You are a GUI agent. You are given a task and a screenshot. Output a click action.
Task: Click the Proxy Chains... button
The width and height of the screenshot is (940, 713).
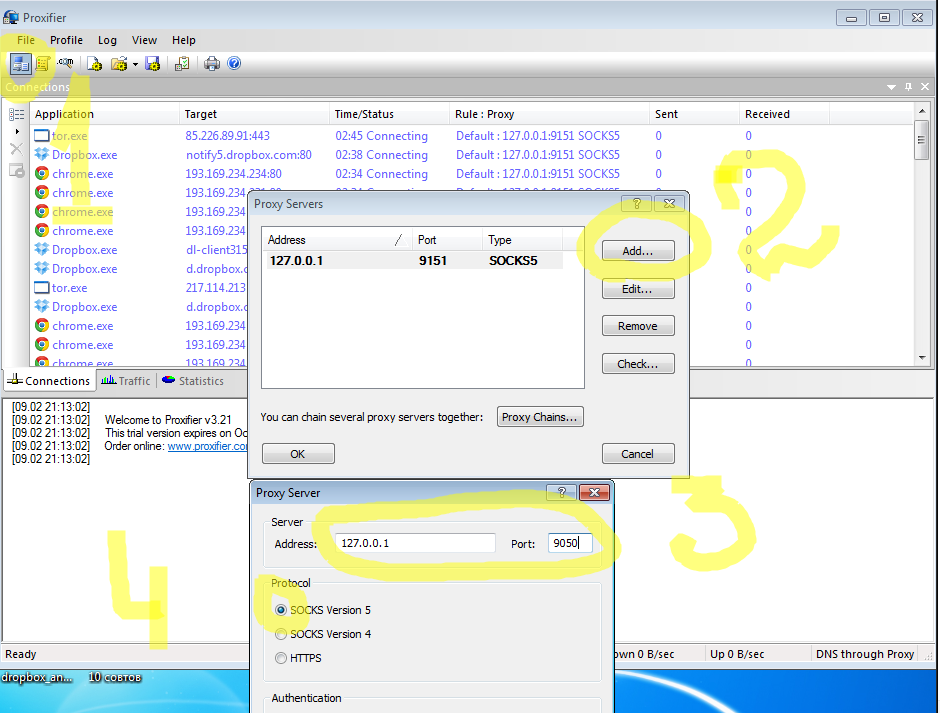[540, 417]
